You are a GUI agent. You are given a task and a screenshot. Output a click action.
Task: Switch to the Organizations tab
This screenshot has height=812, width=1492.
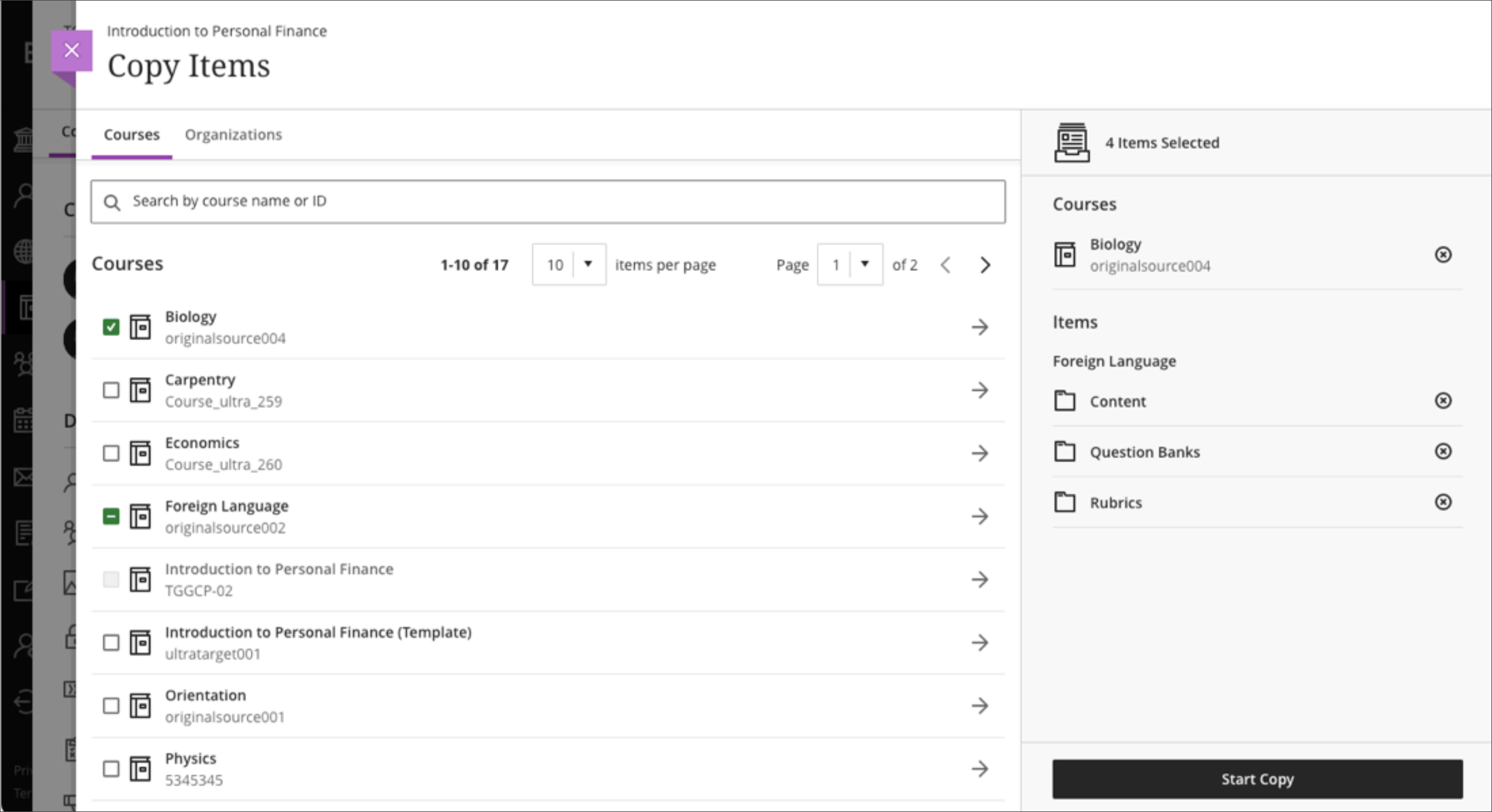pyautogui.click(x=234, y=134)
